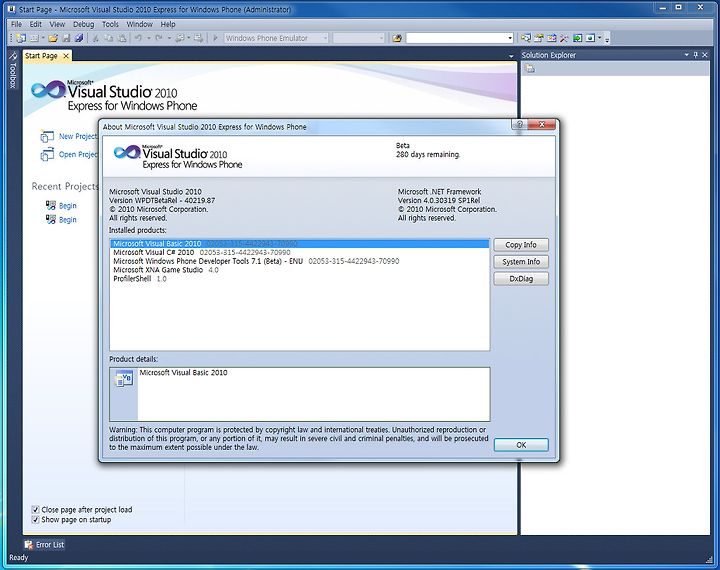Screen dimensions: 720x570
Task: Click the New Project icon on Start Page
Action: coord(47,137)
